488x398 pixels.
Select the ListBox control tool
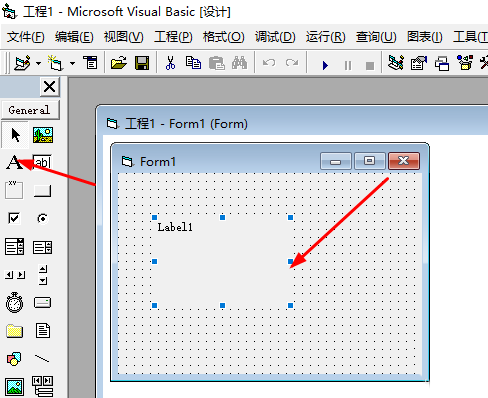tap(43, 247)
